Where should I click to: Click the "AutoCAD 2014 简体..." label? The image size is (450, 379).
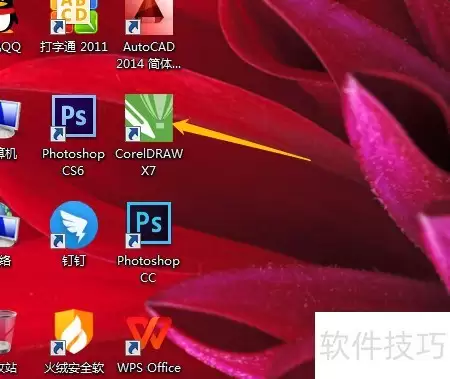149,55
